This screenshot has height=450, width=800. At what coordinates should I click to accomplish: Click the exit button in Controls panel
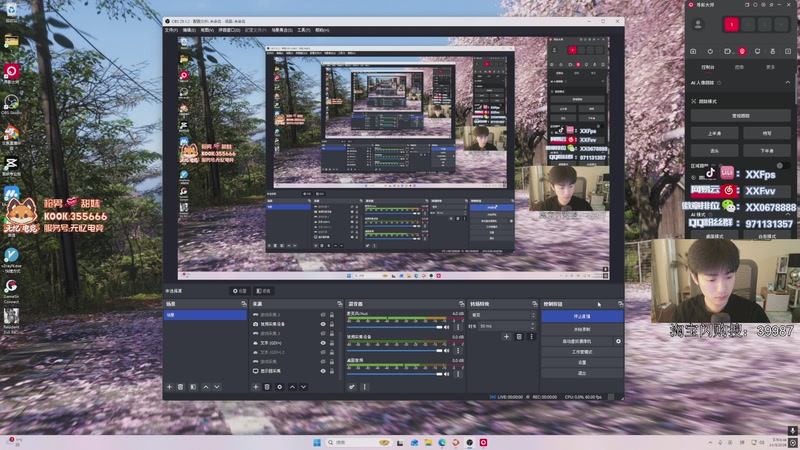point(582,373)
